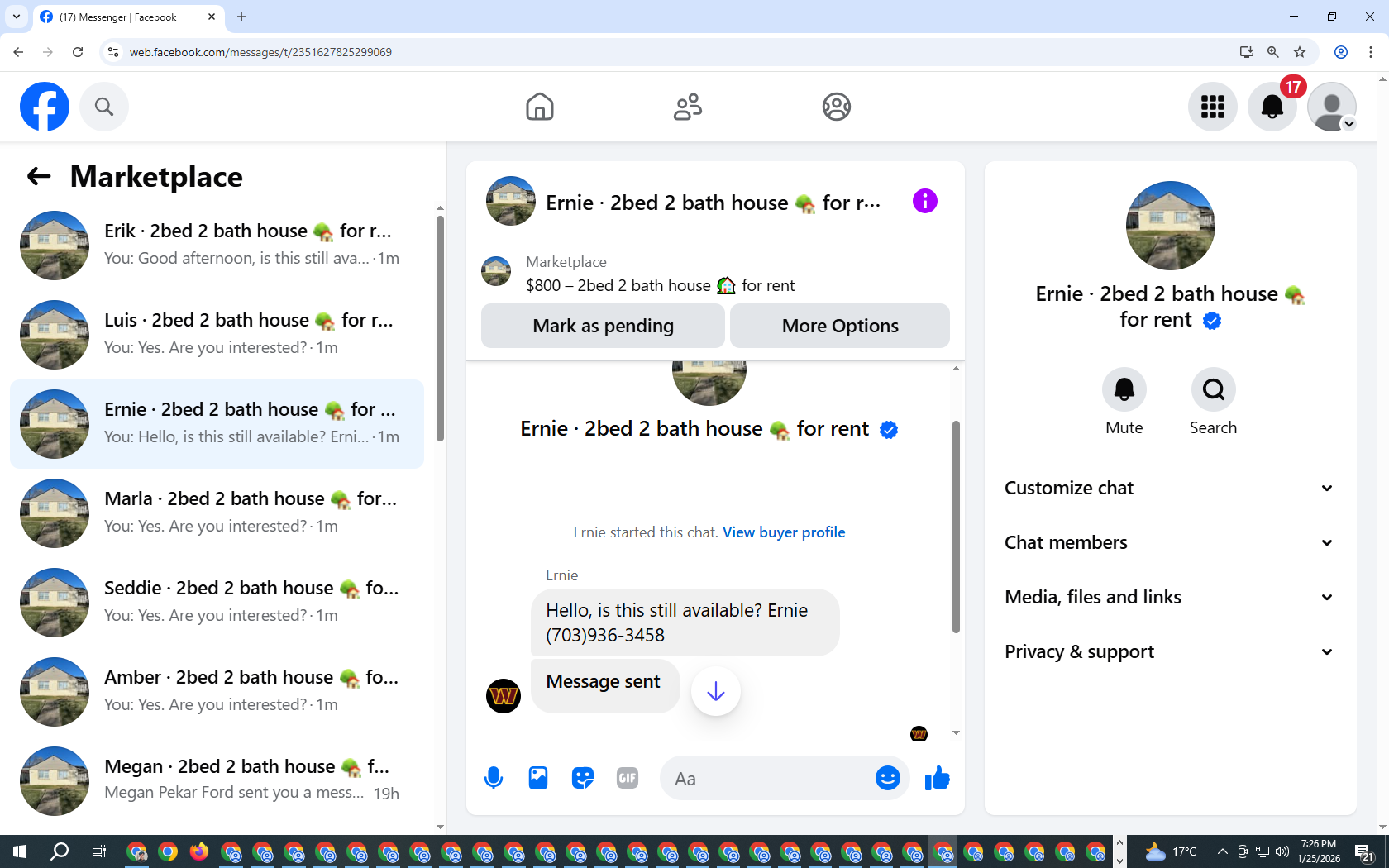Open the $800 2bed 2 bath listing

pos(660,285)
